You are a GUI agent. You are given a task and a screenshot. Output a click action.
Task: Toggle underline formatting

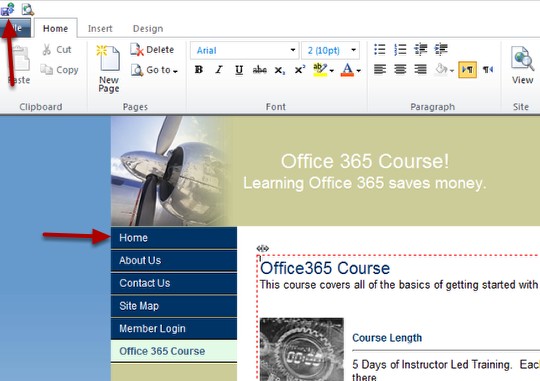[x=239, y=70]
